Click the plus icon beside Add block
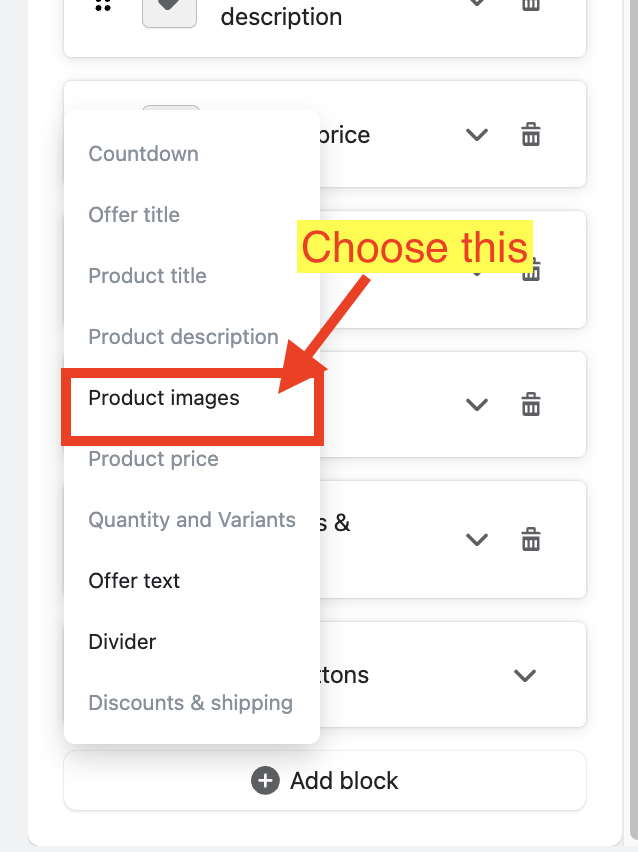This screenshot has width=638, height=852. pyautogui.click(x=265, y=780)
